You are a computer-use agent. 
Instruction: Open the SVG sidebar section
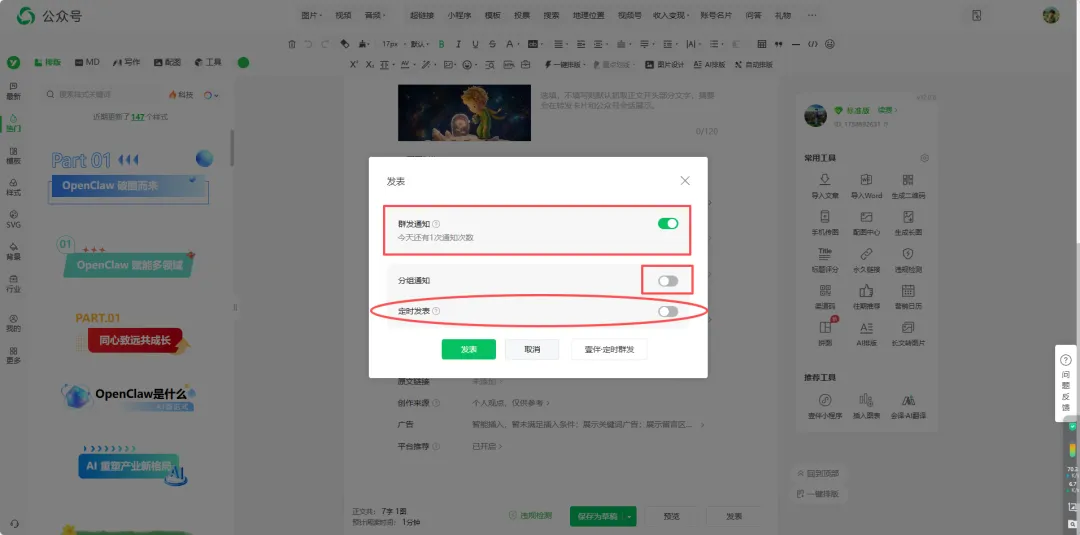pos(14,220)
